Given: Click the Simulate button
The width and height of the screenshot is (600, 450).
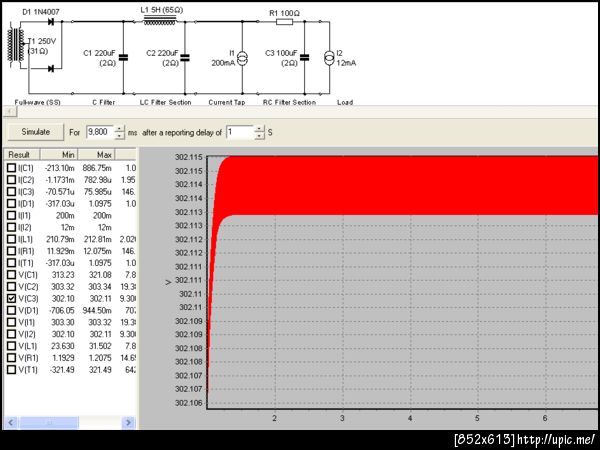Looking at the screenshot, I should click(36, 132).
